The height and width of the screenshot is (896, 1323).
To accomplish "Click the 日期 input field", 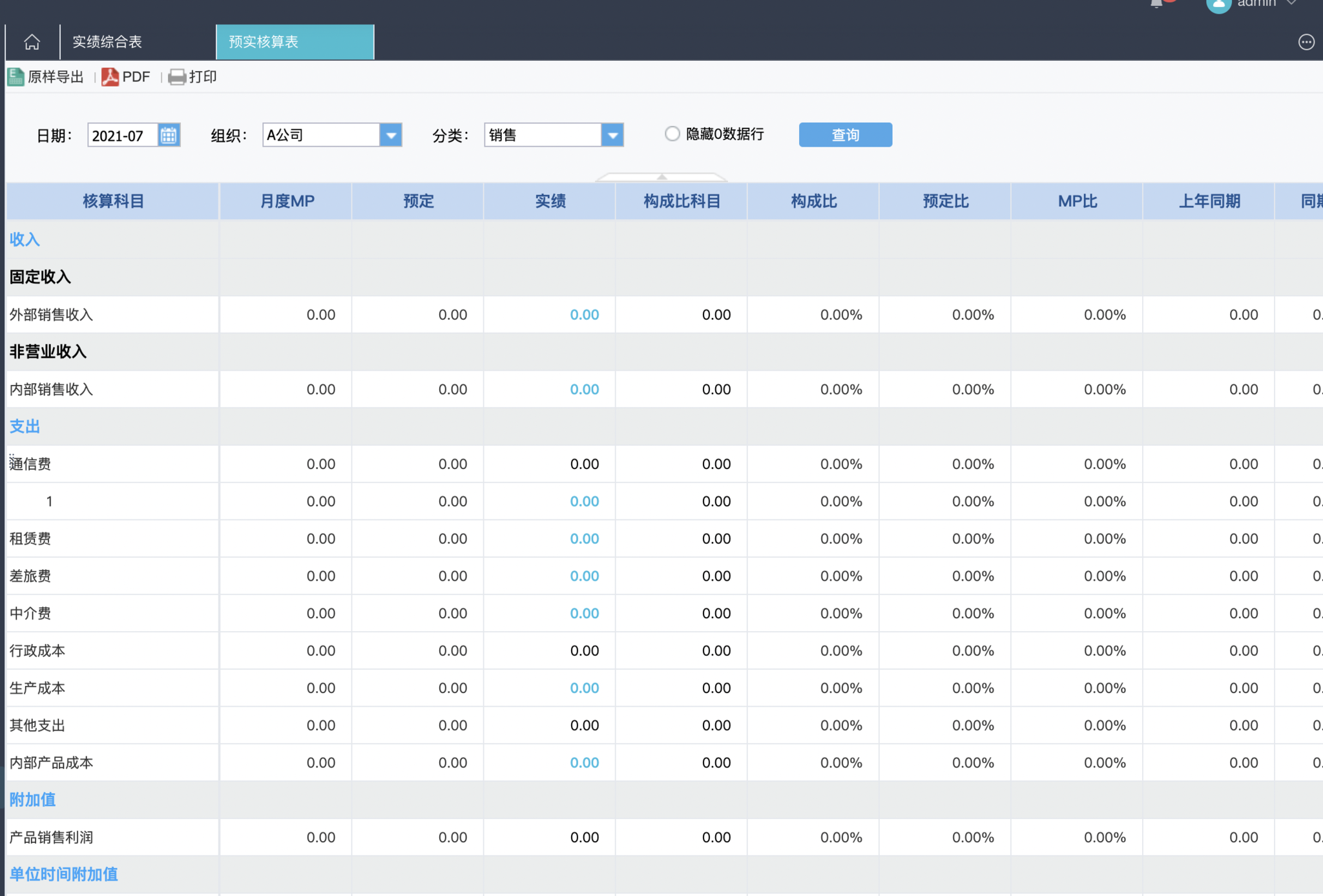I will [x=123, y=135].
